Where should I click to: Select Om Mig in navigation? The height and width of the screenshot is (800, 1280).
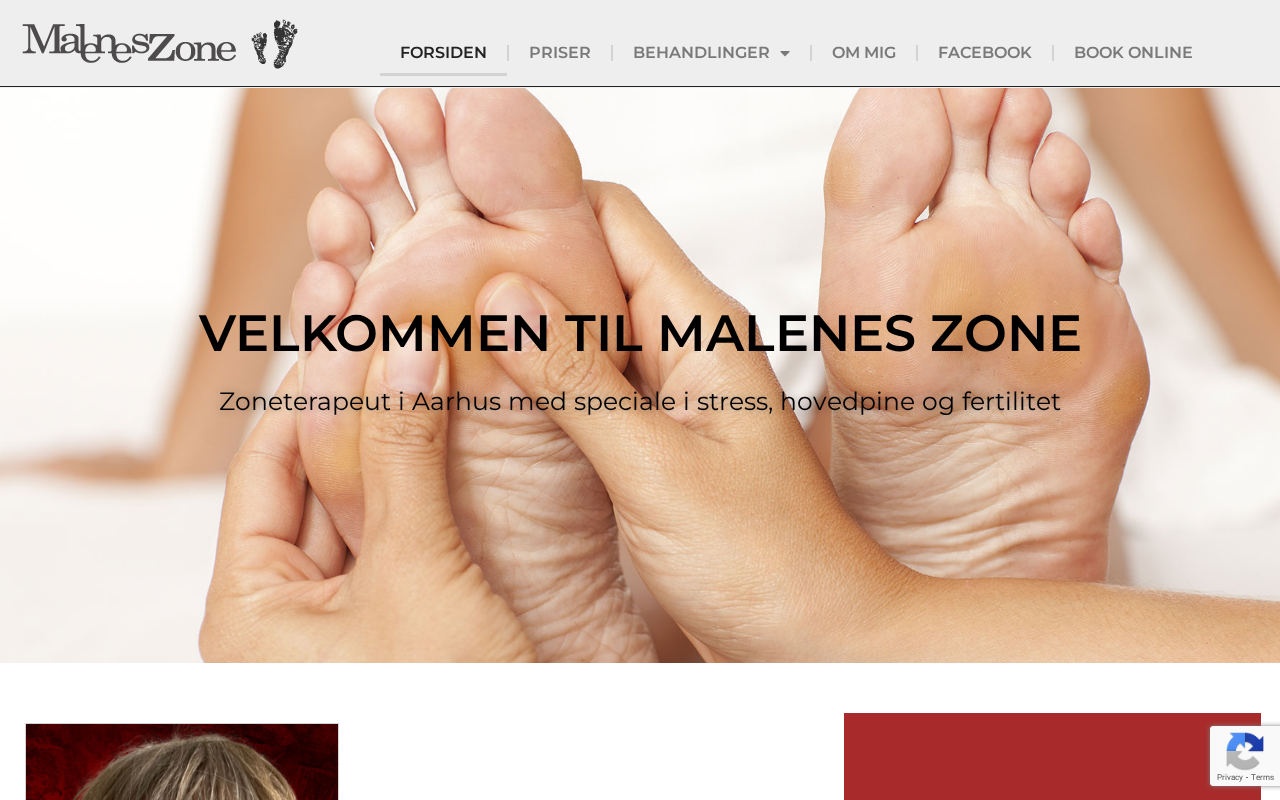864,53
